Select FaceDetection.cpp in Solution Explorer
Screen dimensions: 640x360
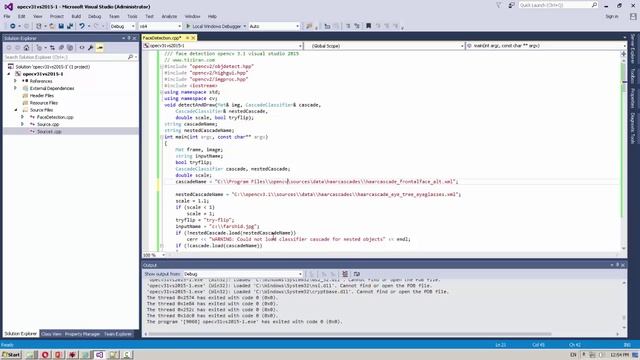(x=55, y=117)
